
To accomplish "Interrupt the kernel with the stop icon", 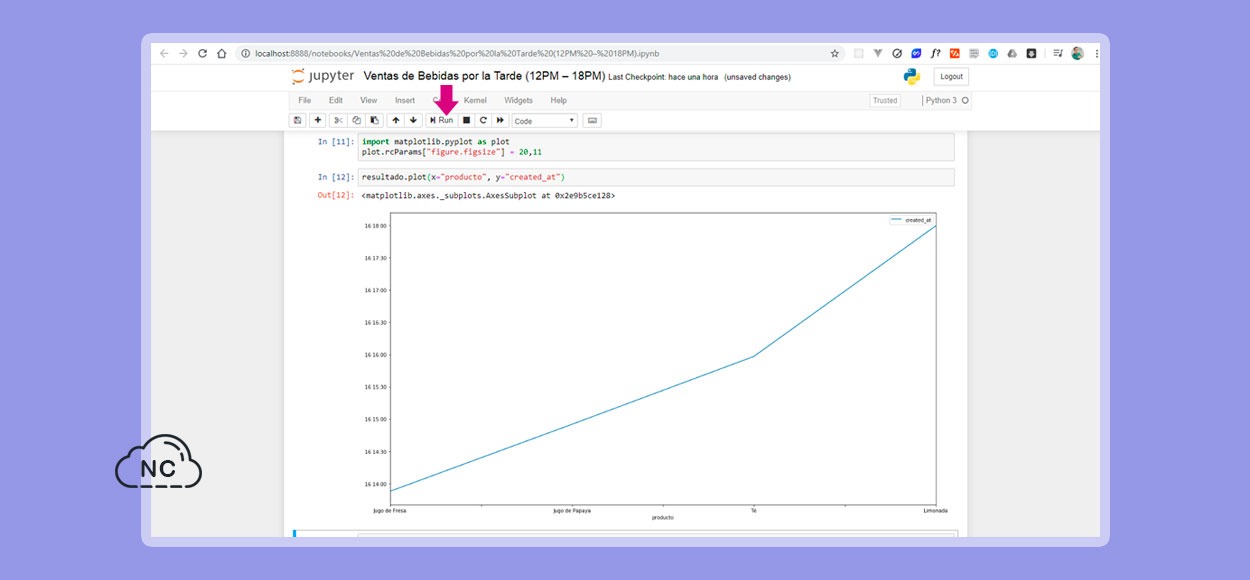I will (466, 120).
